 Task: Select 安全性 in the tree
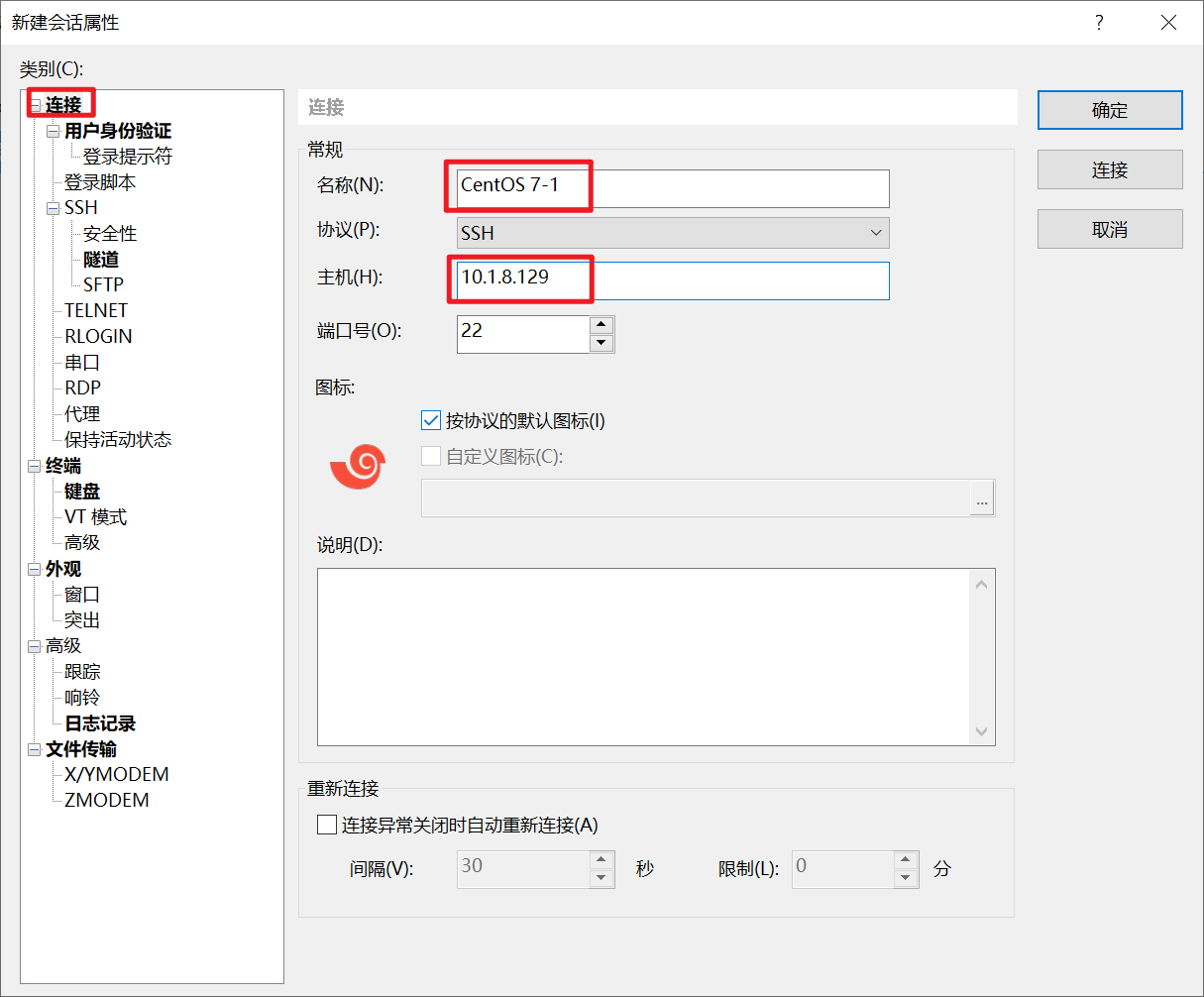point(110,234)
